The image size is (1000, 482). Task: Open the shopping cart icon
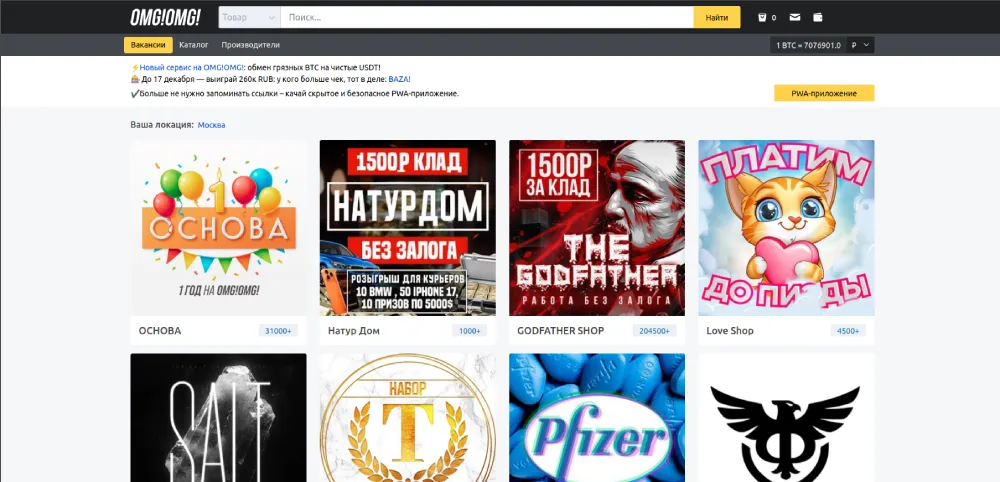[x=763, y=17]
